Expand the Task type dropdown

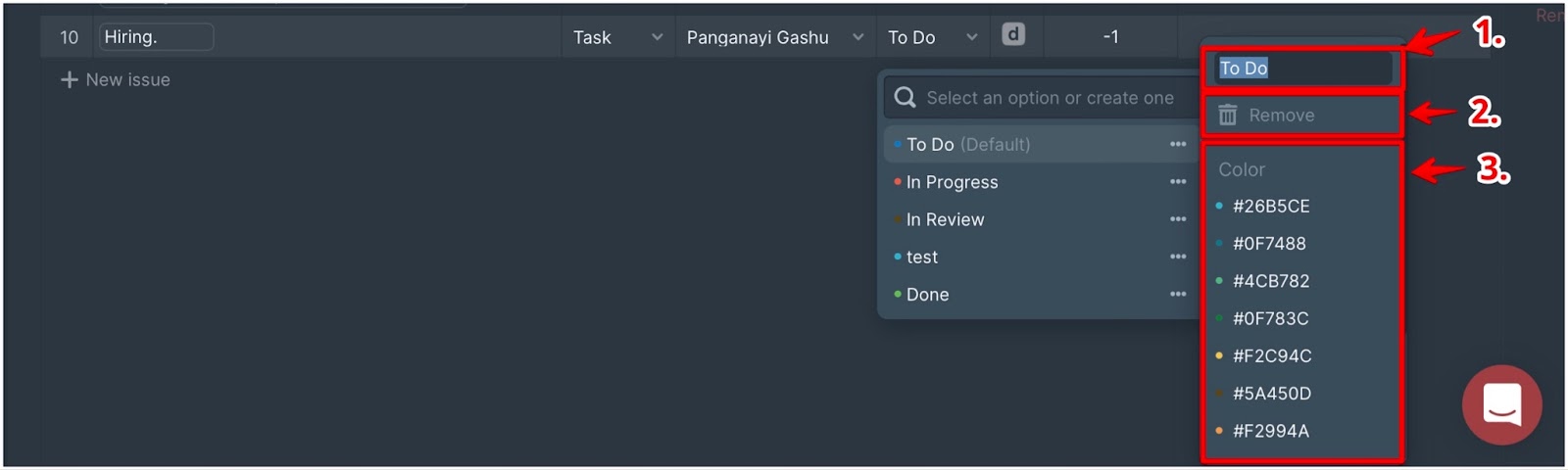[x=657, y=37]
